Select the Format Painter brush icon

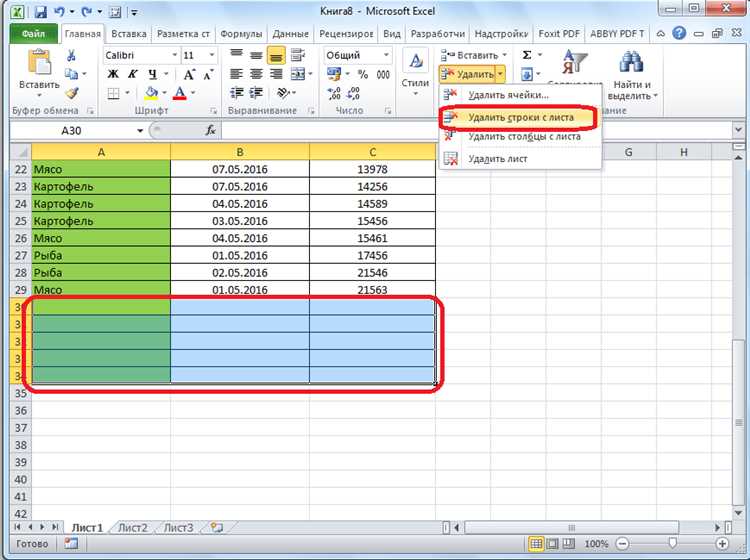(72, 92)
